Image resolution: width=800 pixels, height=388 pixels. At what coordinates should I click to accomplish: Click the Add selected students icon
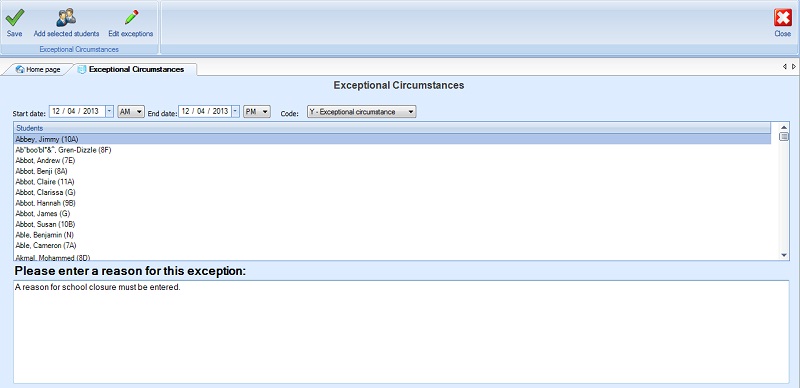[66, 17]
